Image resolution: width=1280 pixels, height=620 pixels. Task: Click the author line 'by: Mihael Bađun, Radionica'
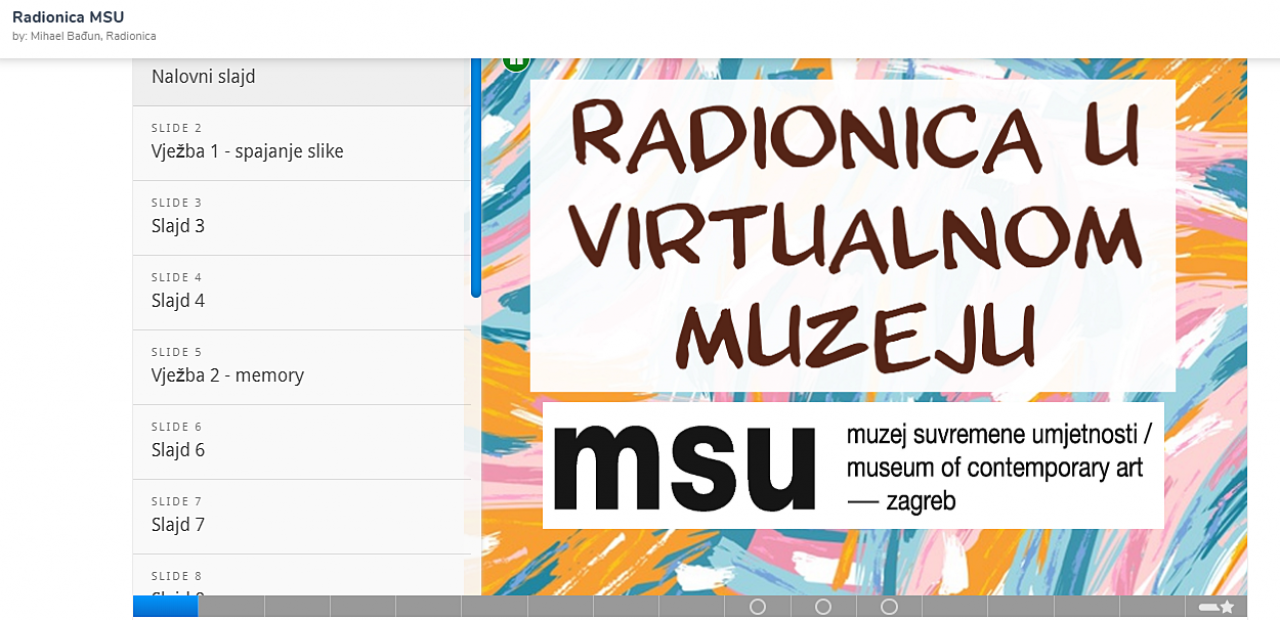(84, 36)
